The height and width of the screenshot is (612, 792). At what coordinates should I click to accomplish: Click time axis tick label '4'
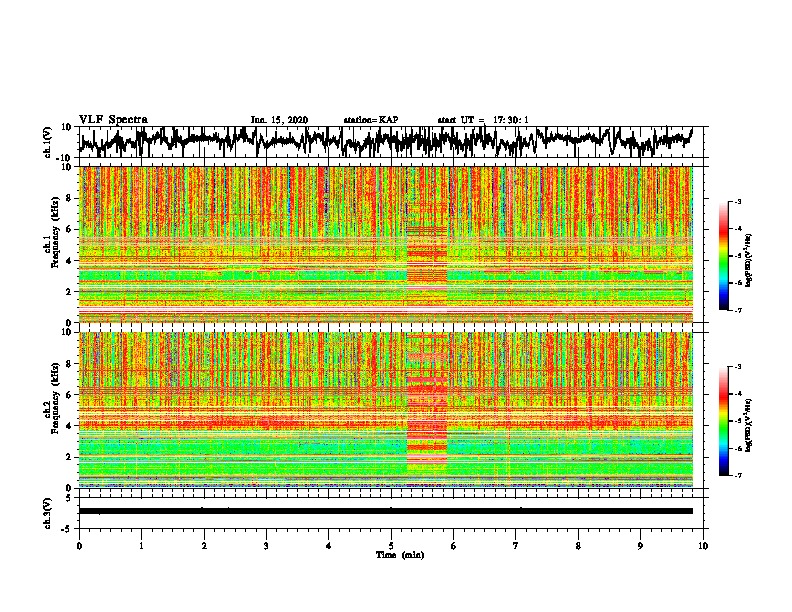(x=329, y=546)
